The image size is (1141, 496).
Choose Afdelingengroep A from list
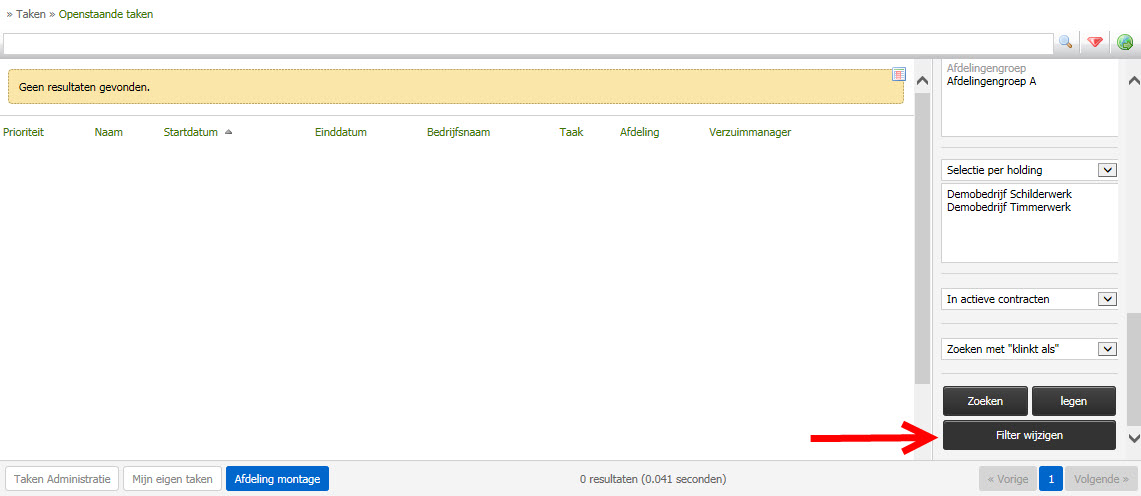tap(991, 82)
